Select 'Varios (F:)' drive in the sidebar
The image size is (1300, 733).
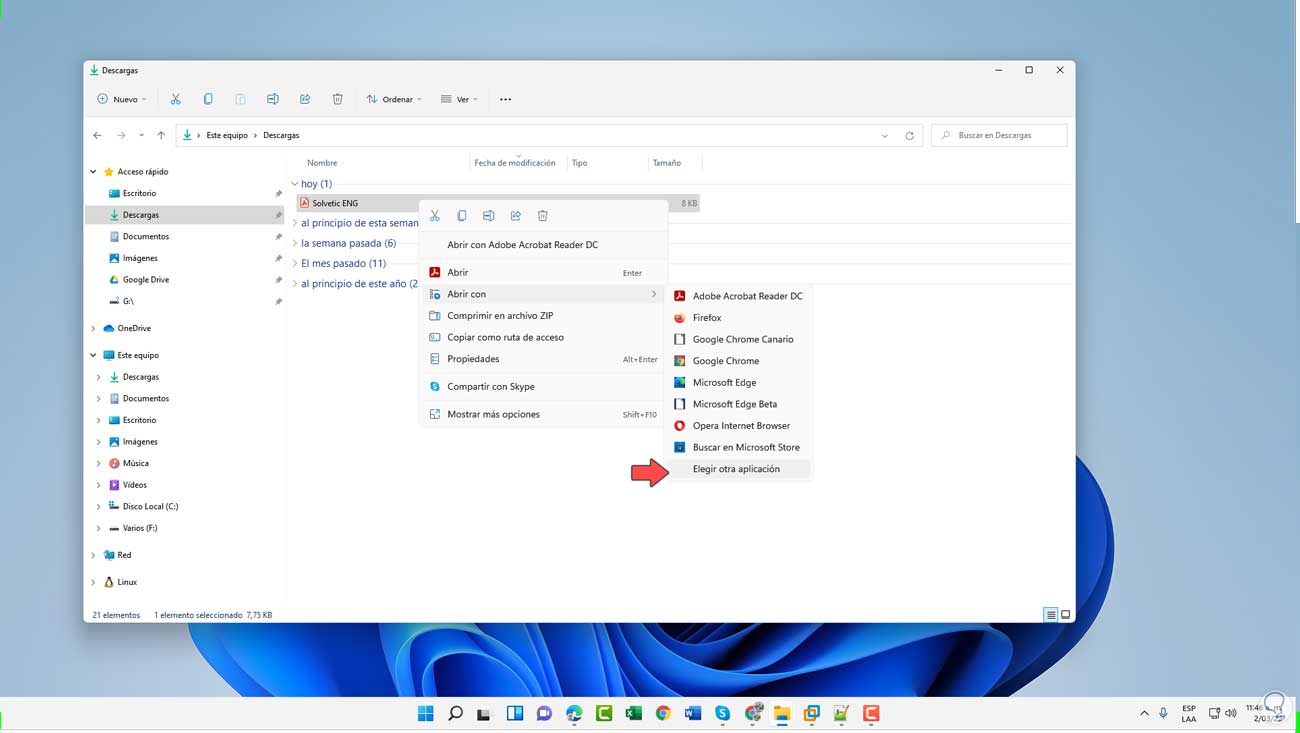pos(140,528)
